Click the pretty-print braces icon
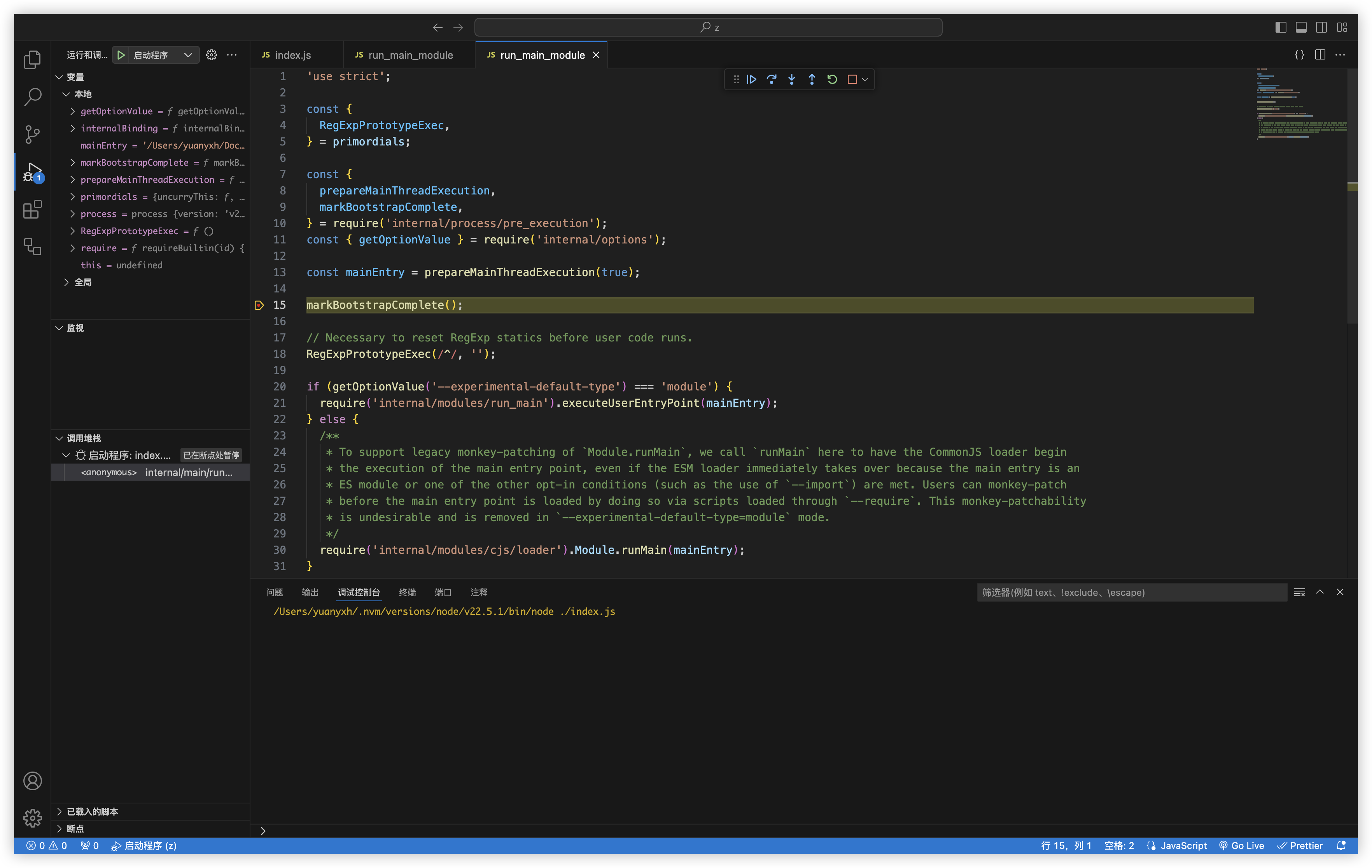1372x868 pixels. tap(1299, 55)
